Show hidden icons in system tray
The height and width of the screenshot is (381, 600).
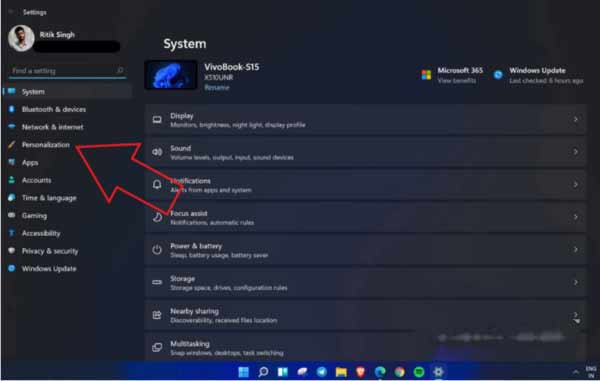tap(576, 372)
